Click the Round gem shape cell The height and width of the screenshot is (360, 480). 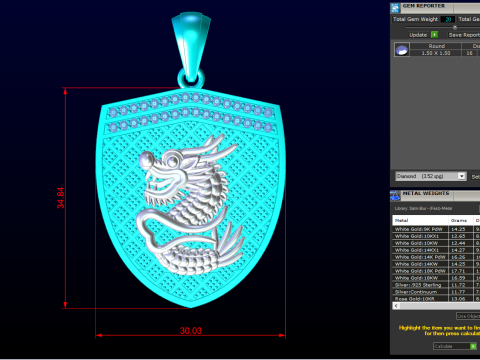point(436,46)
